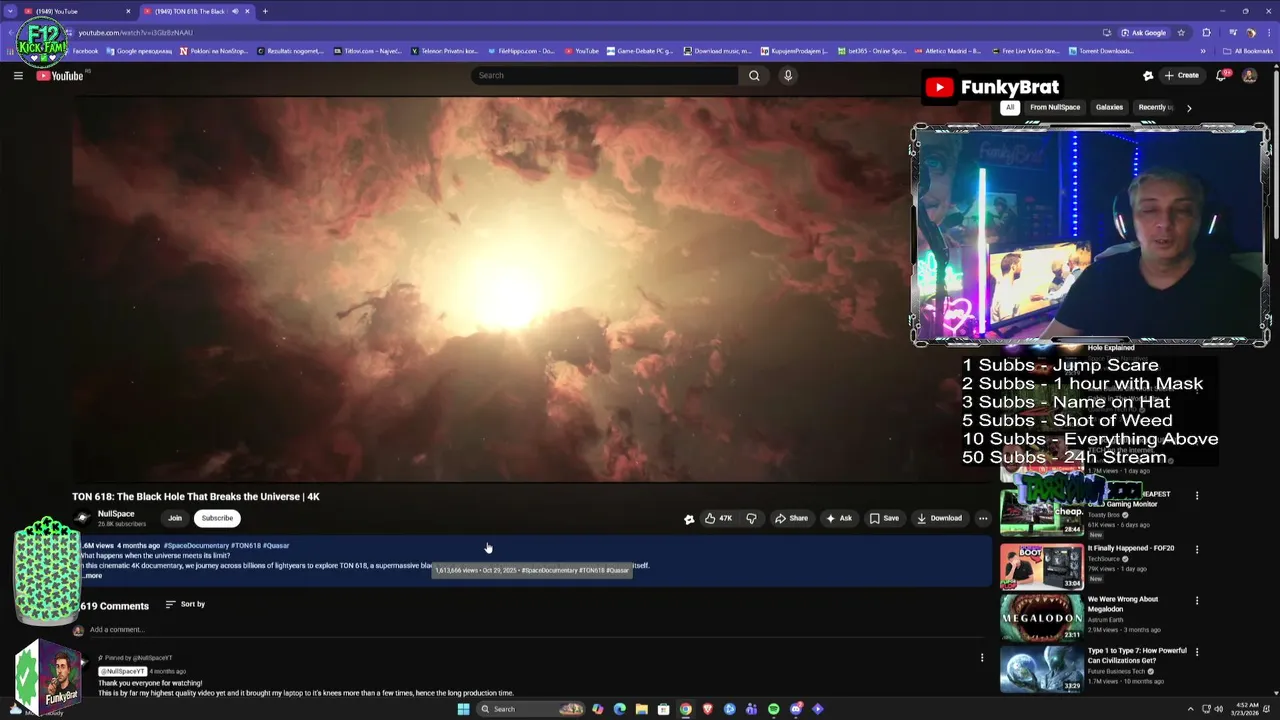The image size is (1280, 720).
Task: Click the 'Add a comment' field
Action: pos(535,630)
